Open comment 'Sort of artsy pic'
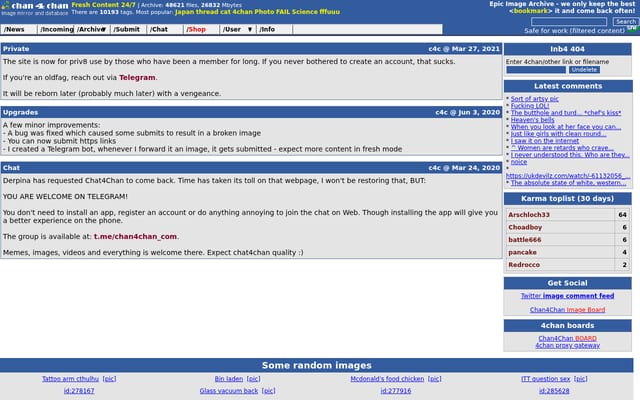 (535, 99)
